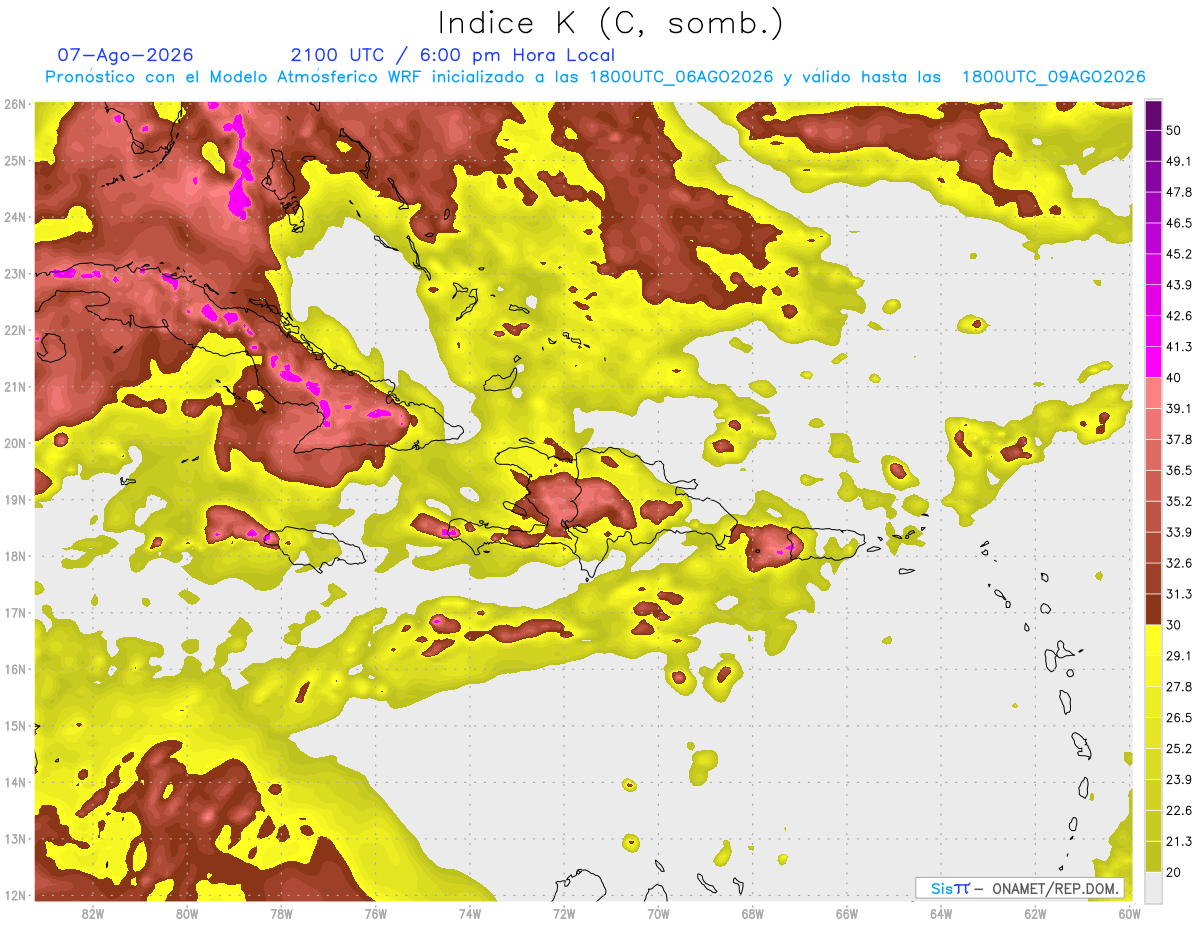Screen dimensions: 1200x927
Task: Click the longitude label '66W'
Action: (847, 913)
